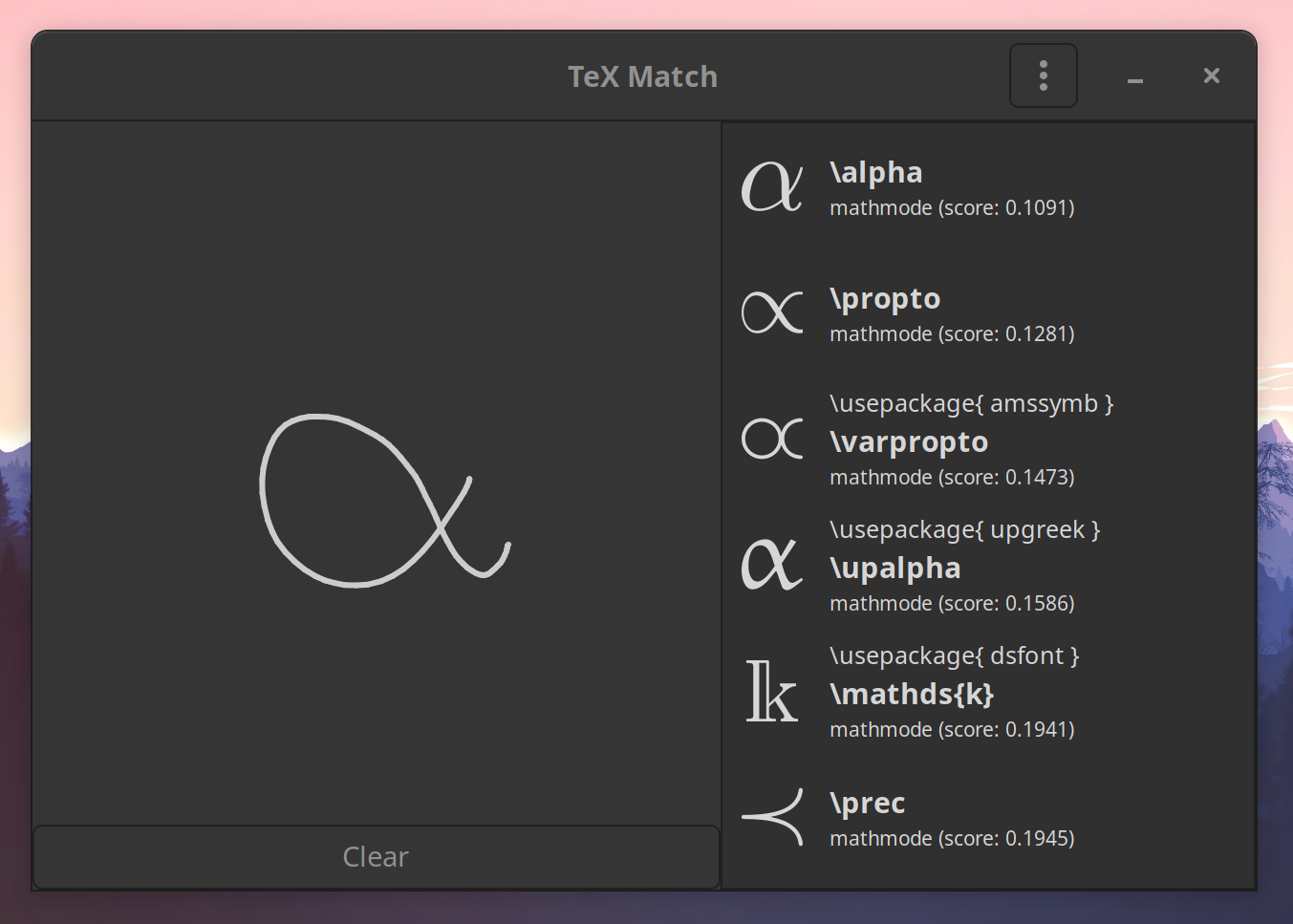1293x924 pixels.
Task: Click the TeX Match window title
Action: (x=642, y=76)
